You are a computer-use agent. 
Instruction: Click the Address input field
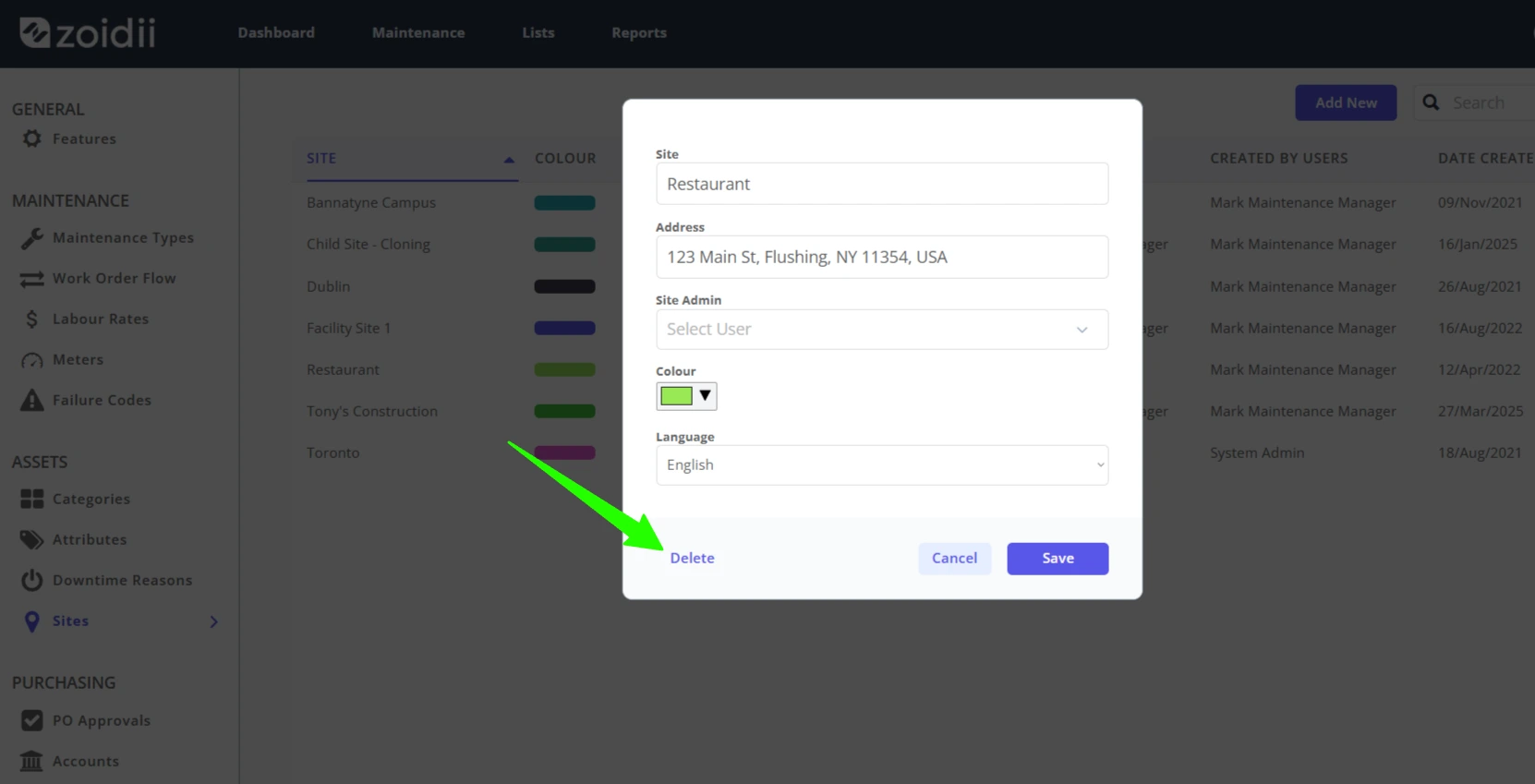882,257
